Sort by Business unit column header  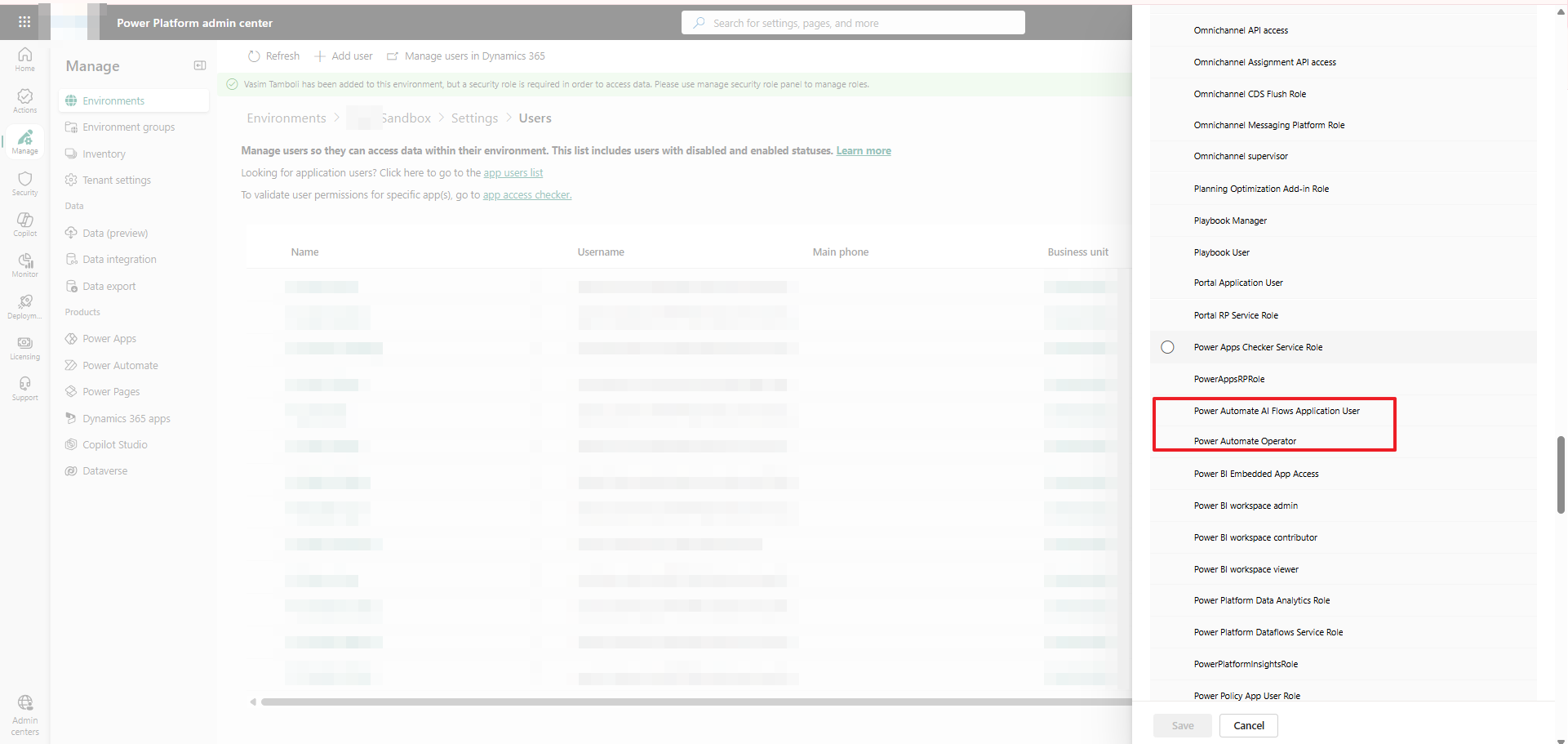(1078, 252)
